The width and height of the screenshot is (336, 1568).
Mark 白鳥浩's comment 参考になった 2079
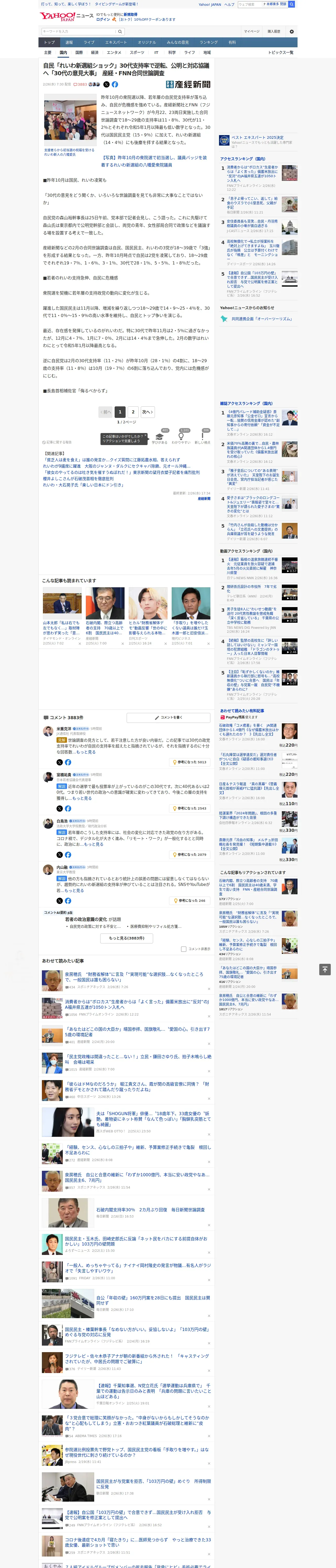pos(190,855)
